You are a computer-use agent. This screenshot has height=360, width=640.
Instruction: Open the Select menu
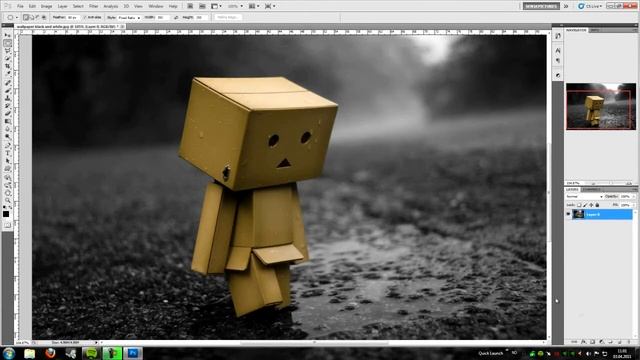(78, 6)
